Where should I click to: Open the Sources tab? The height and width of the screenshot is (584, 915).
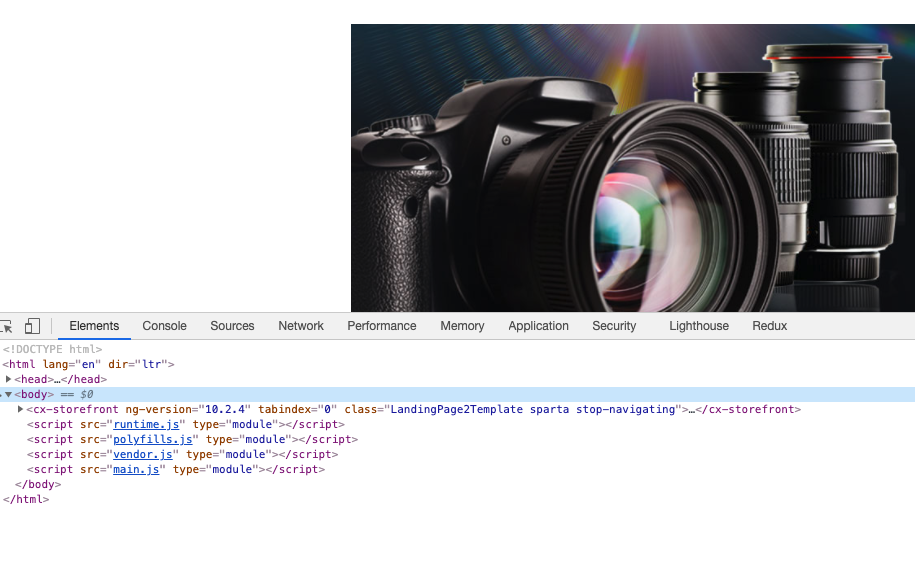click(232, 326)
